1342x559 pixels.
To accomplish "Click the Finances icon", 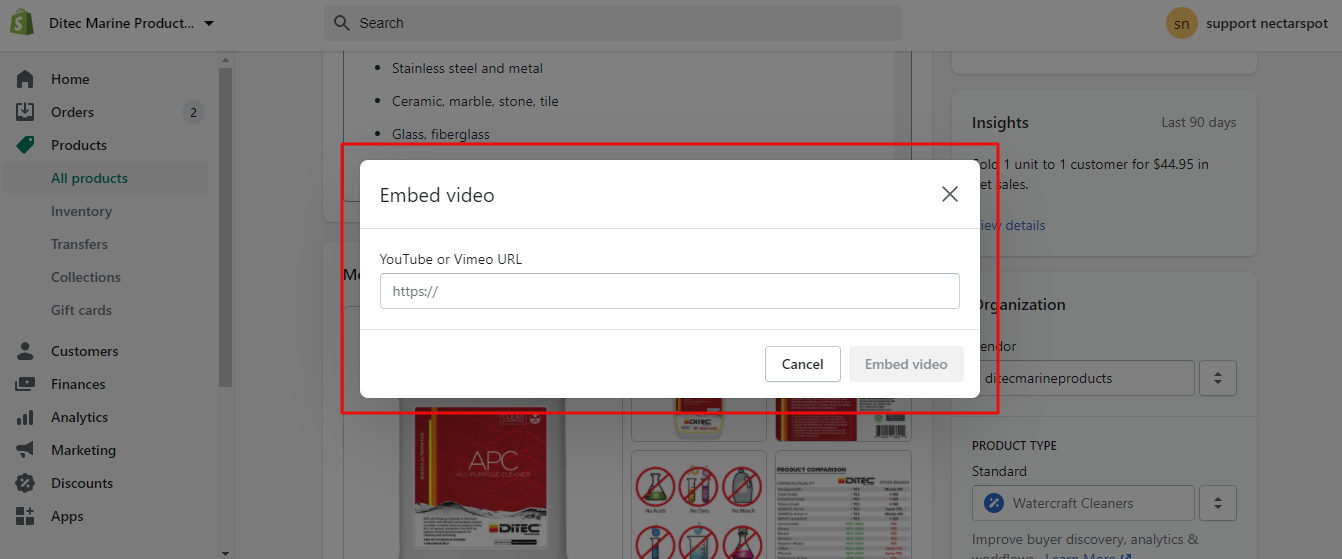I will 25,384.
